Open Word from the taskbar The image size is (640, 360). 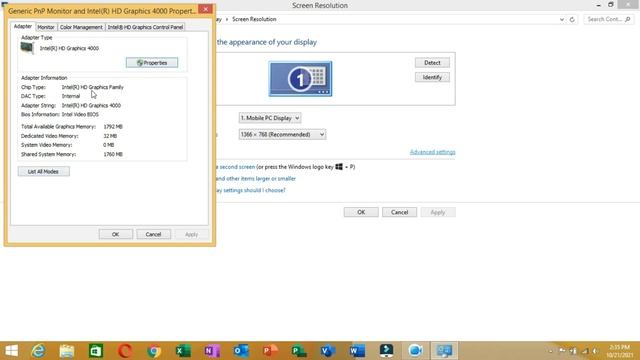(x=357, y=351)
